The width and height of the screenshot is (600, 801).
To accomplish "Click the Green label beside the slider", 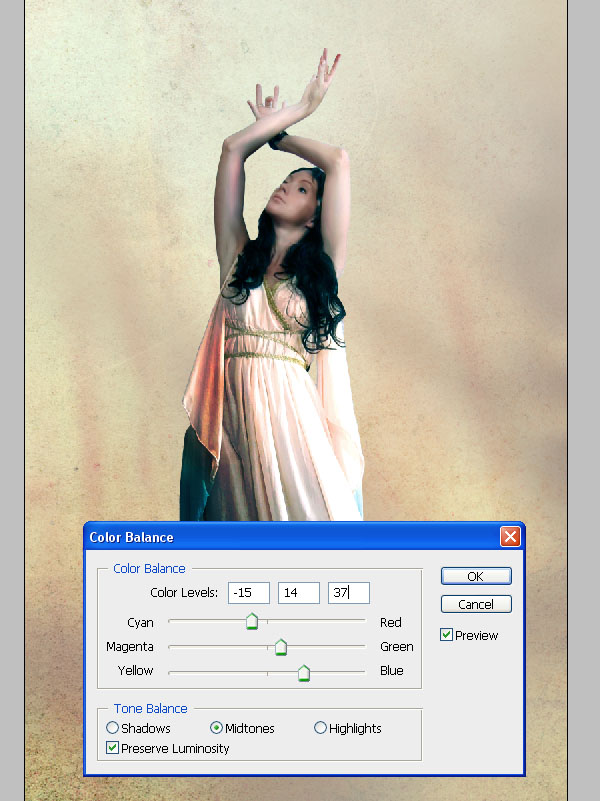I will 397,646.
